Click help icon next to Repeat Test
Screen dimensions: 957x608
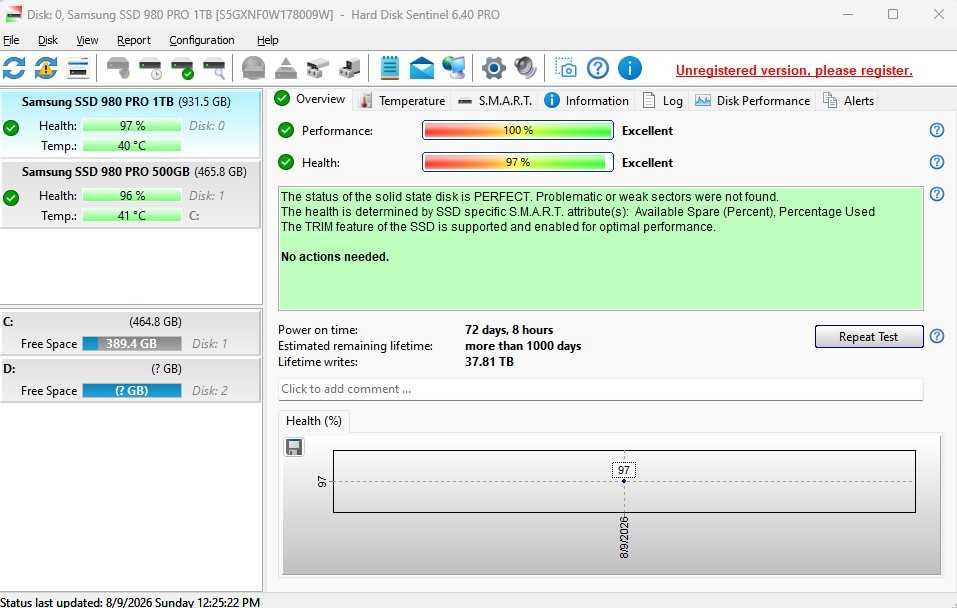point(936,336)
